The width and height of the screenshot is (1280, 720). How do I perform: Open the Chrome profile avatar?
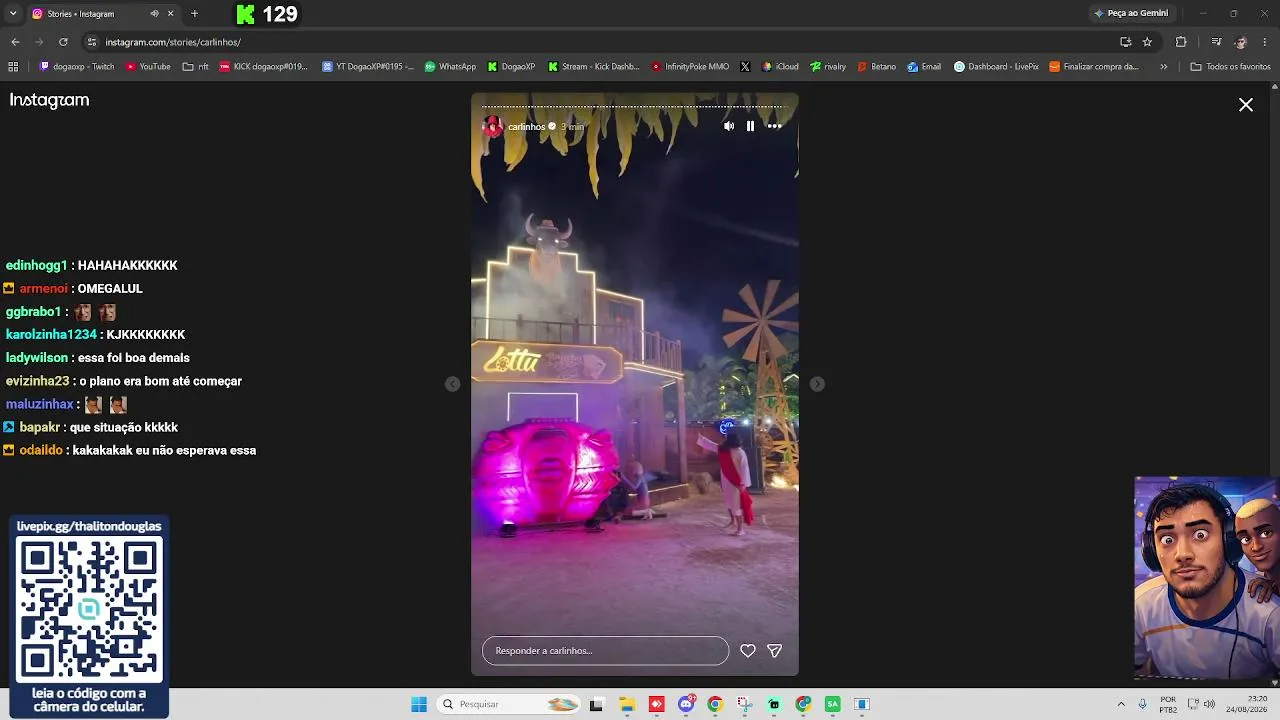(1241, 42)
